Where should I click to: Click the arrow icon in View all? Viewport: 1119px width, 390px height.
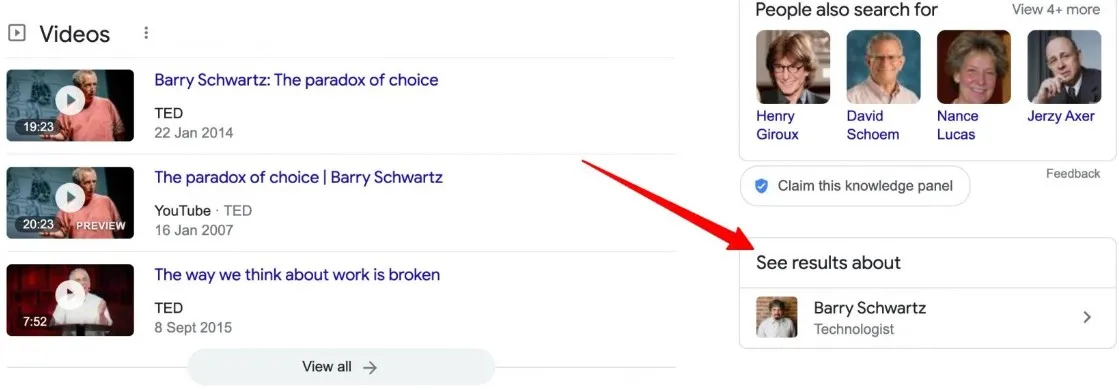click(x=370, y=367)
